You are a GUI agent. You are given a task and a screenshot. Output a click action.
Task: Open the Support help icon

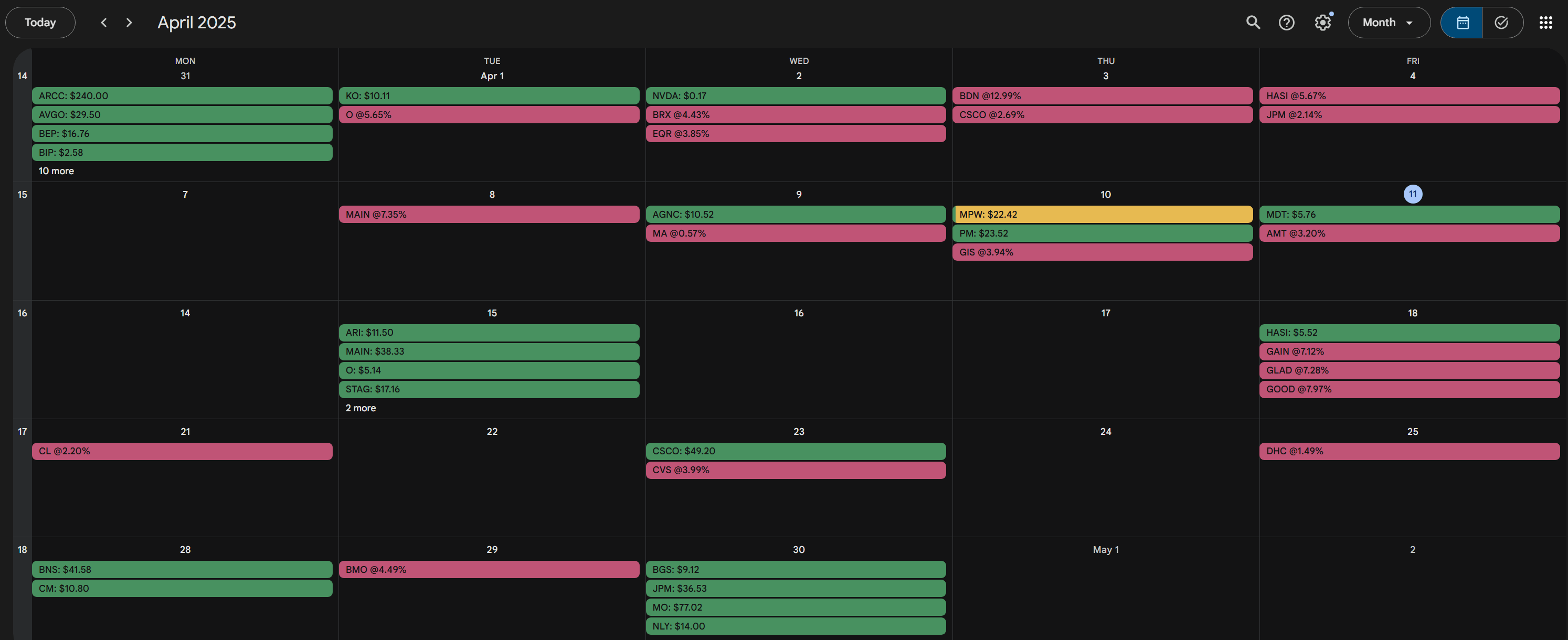click(1286, 23)
